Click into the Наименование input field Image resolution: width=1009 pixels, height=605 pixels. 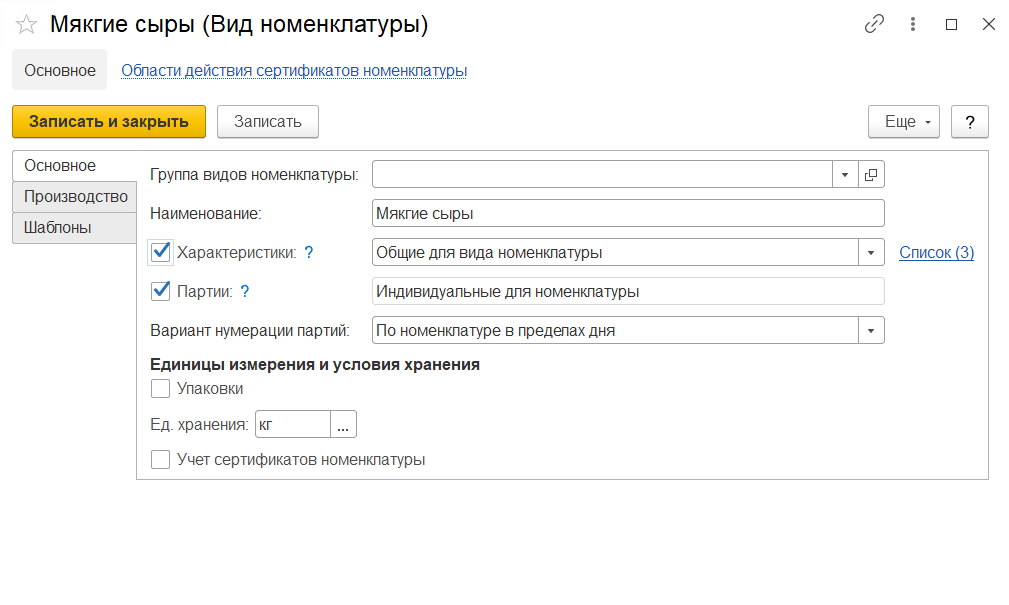click(627, 214)
